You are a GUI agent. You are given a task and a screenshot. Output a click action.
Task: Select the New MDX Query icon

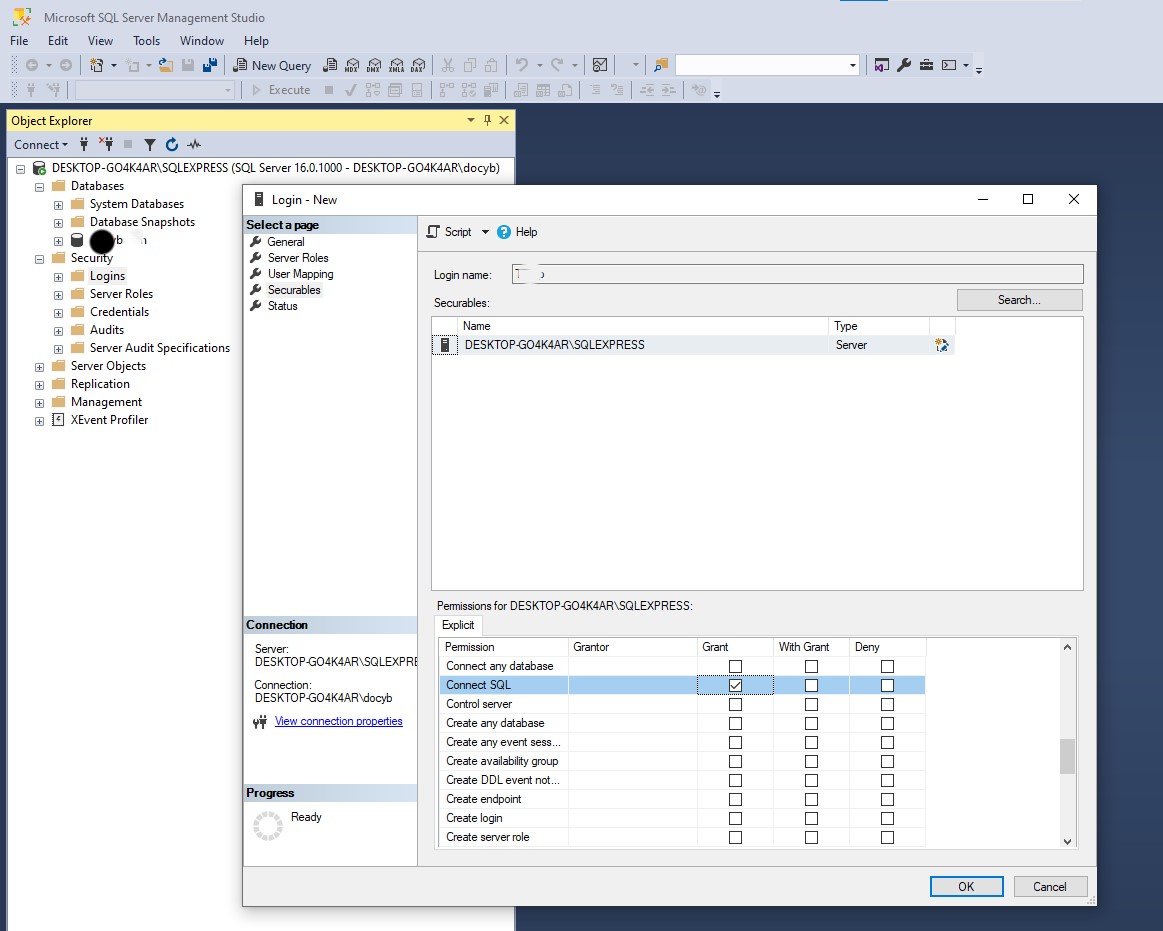coord(352,64)
